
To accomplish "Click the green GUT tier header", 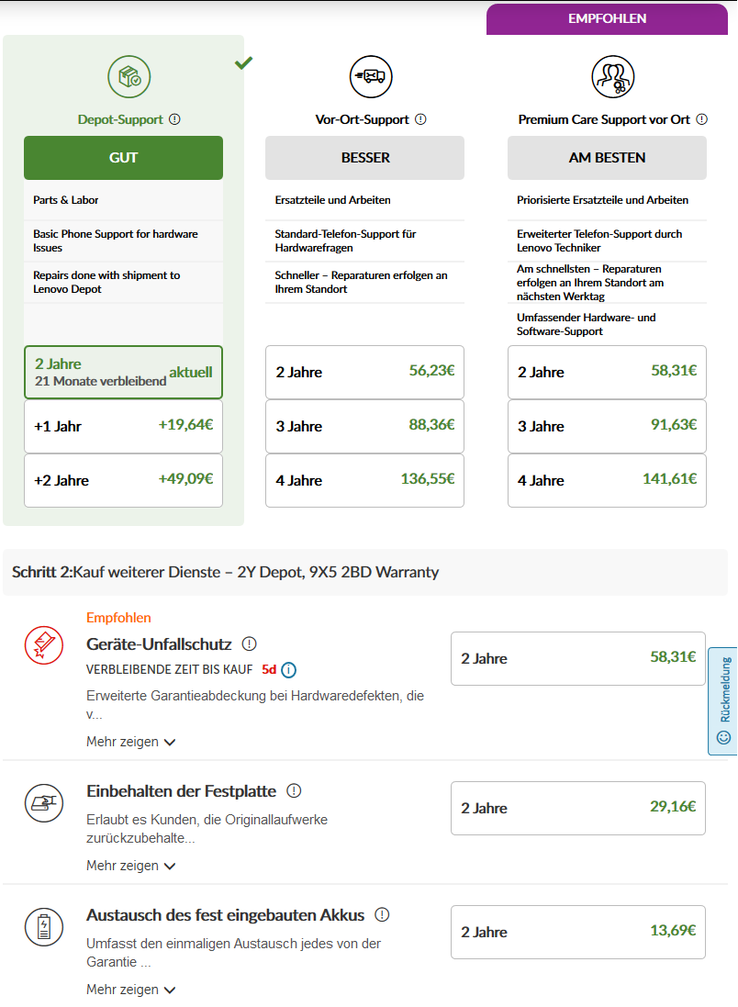I will [x=123, y=158].
